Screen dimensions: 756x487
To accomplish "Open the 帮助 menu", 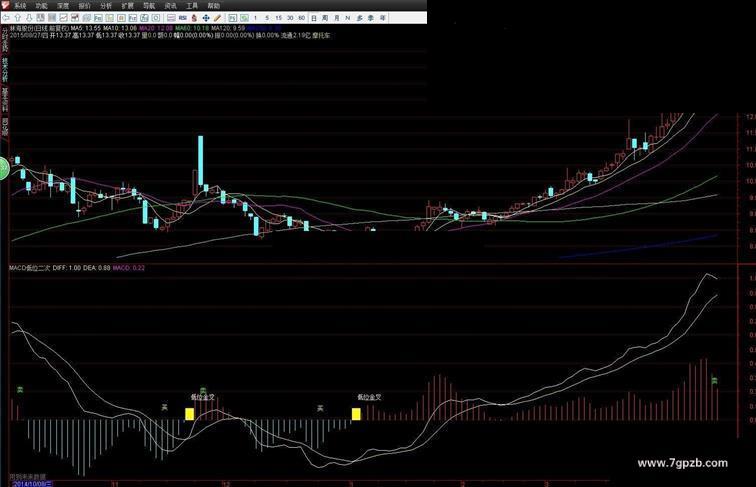I will point(213,6).
